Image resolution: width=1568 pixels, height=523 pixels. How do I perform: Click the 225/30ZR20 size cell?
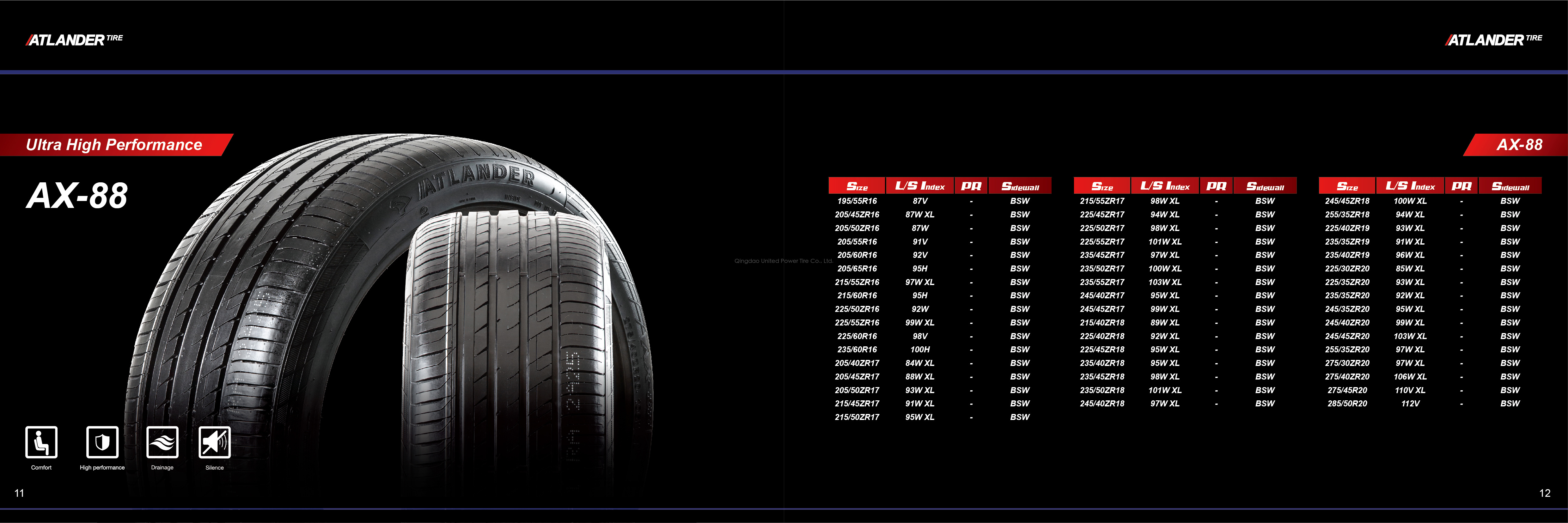[x=1347, y=269]
